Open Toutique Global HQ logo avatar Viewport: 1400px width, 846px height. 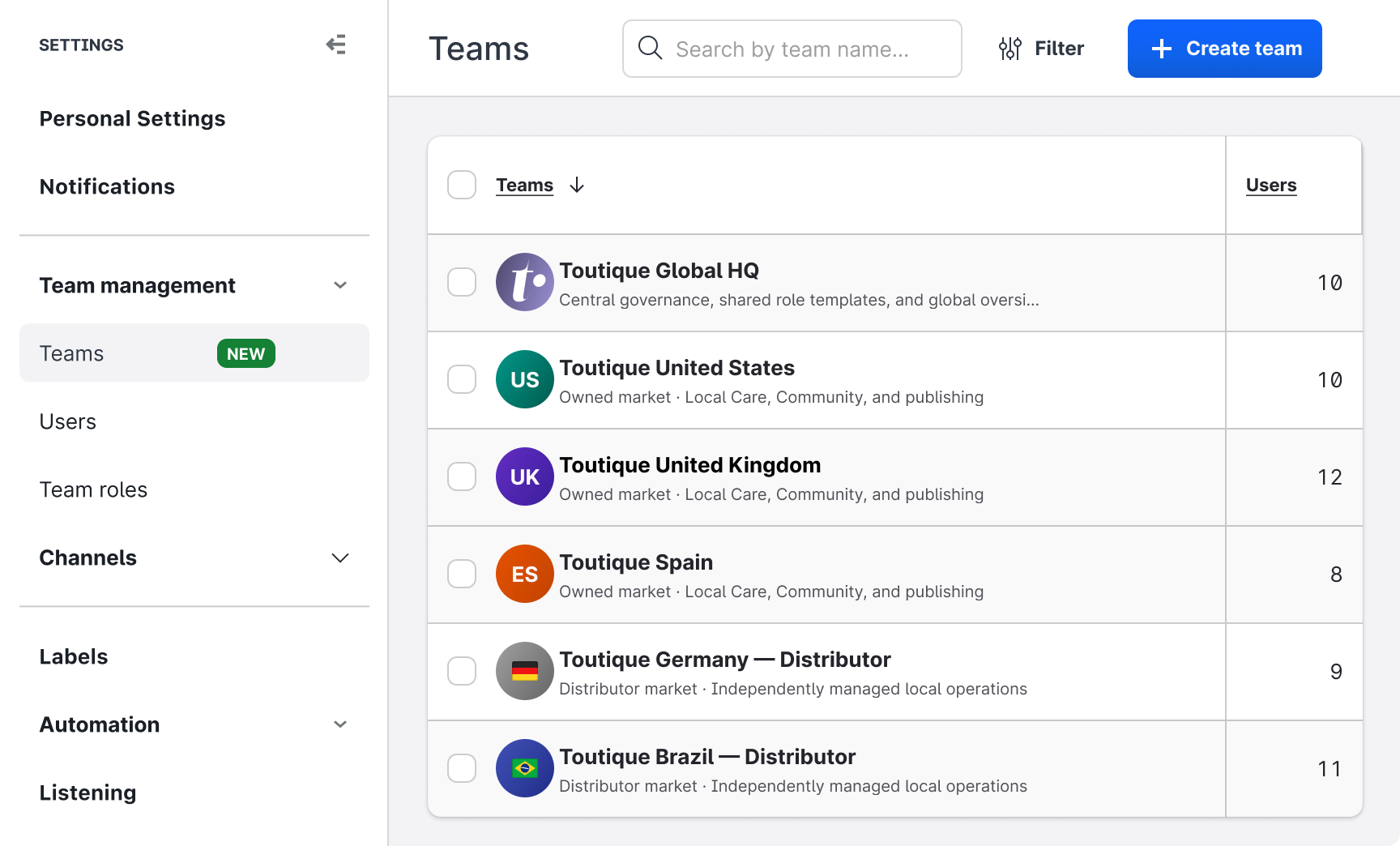coord(525,282)
